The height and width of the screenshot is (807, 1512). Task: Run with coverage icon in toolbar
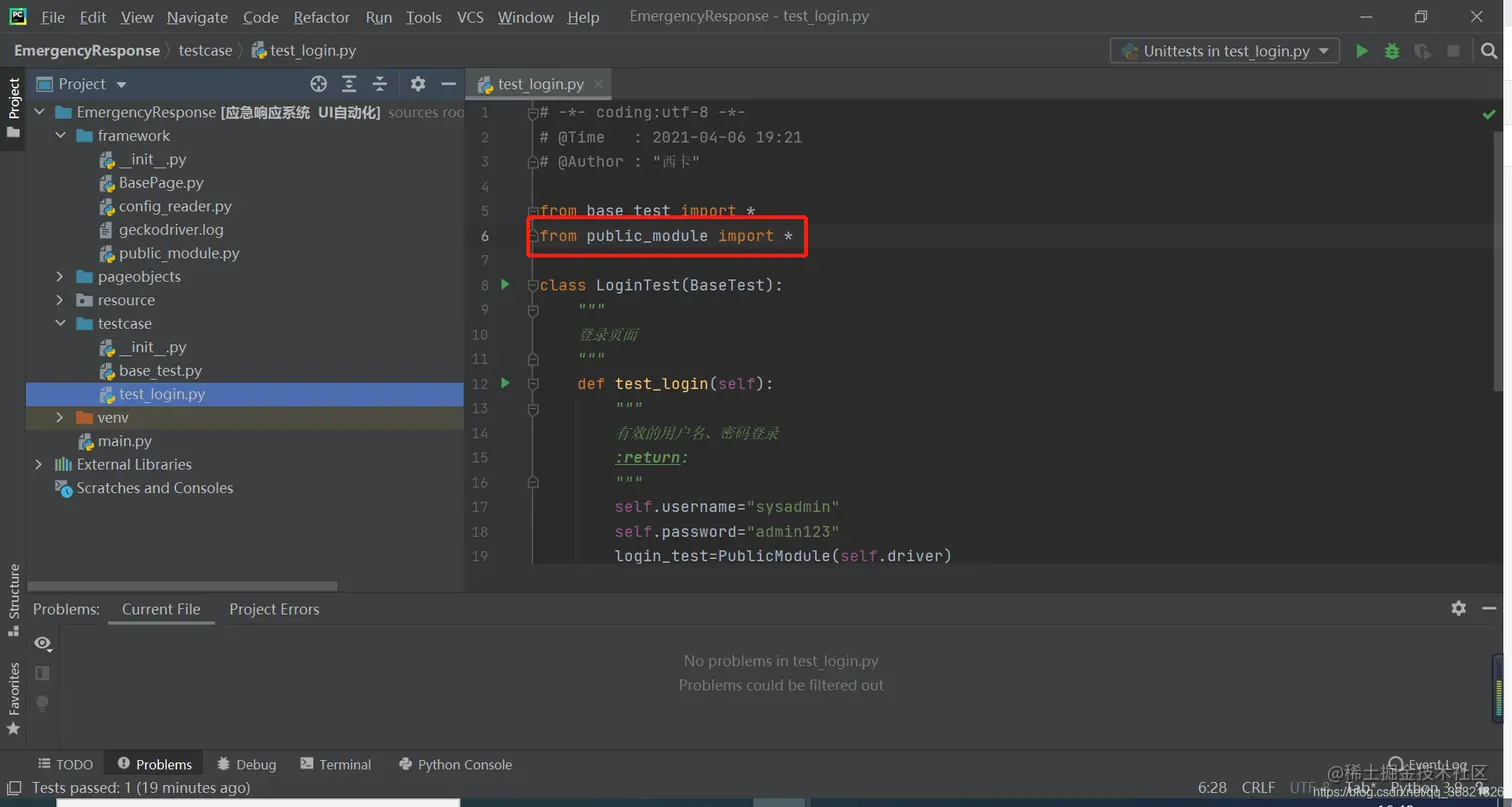[x=1422, y=51]
